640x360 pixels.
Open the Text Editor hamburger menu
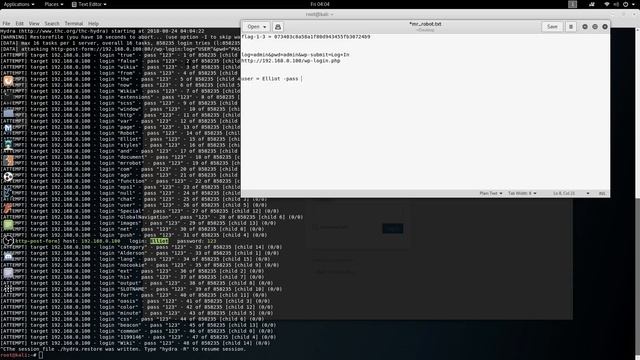pyautogui.click(x=571, y=27)
